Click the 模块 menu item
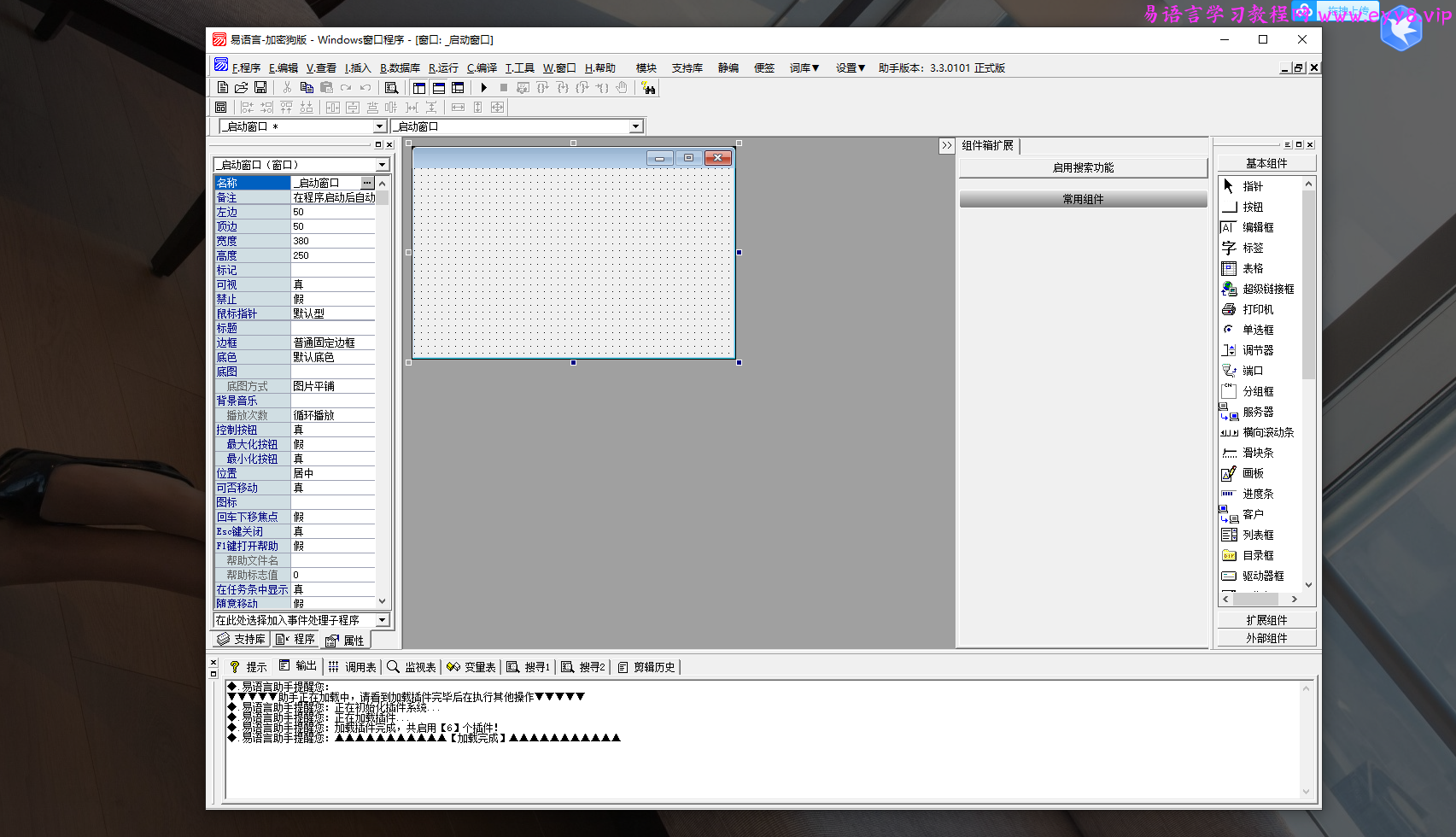 pyautogui.click(x=646, y=67)
